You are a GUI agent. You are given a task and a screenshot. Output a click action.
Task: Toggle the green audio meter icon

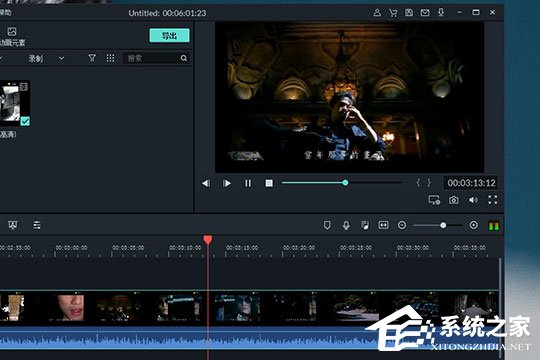point(494,226)
